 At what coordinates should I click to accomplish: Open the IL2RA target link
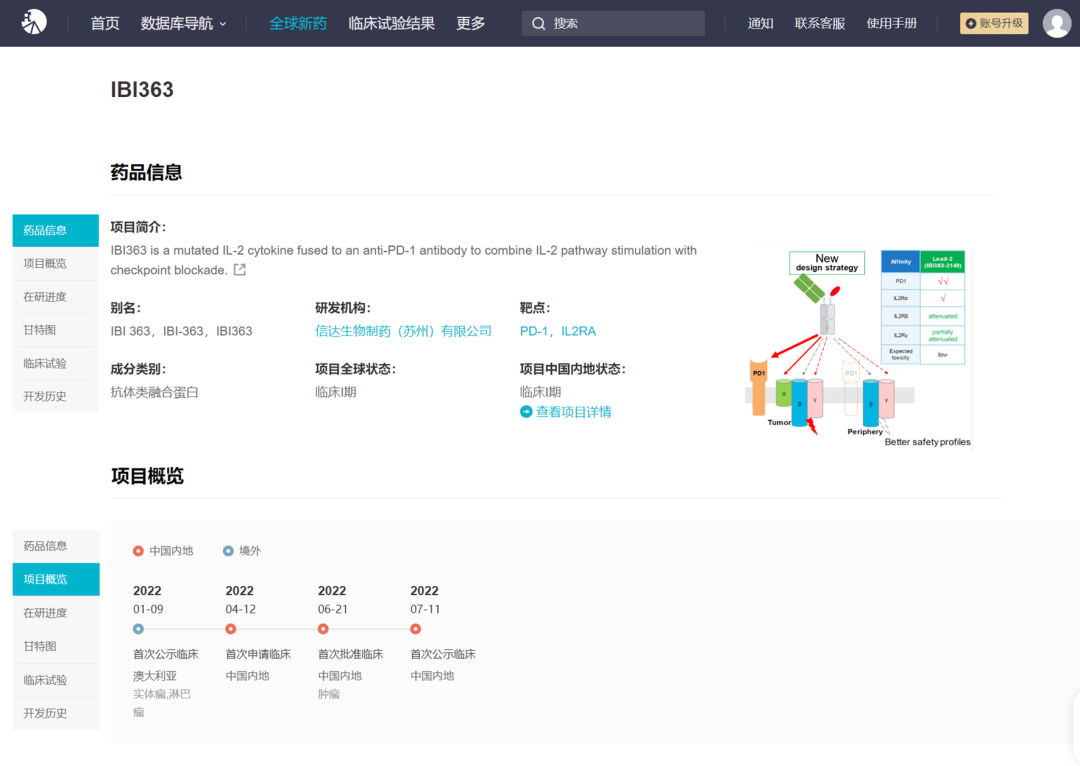pos(579,331)
